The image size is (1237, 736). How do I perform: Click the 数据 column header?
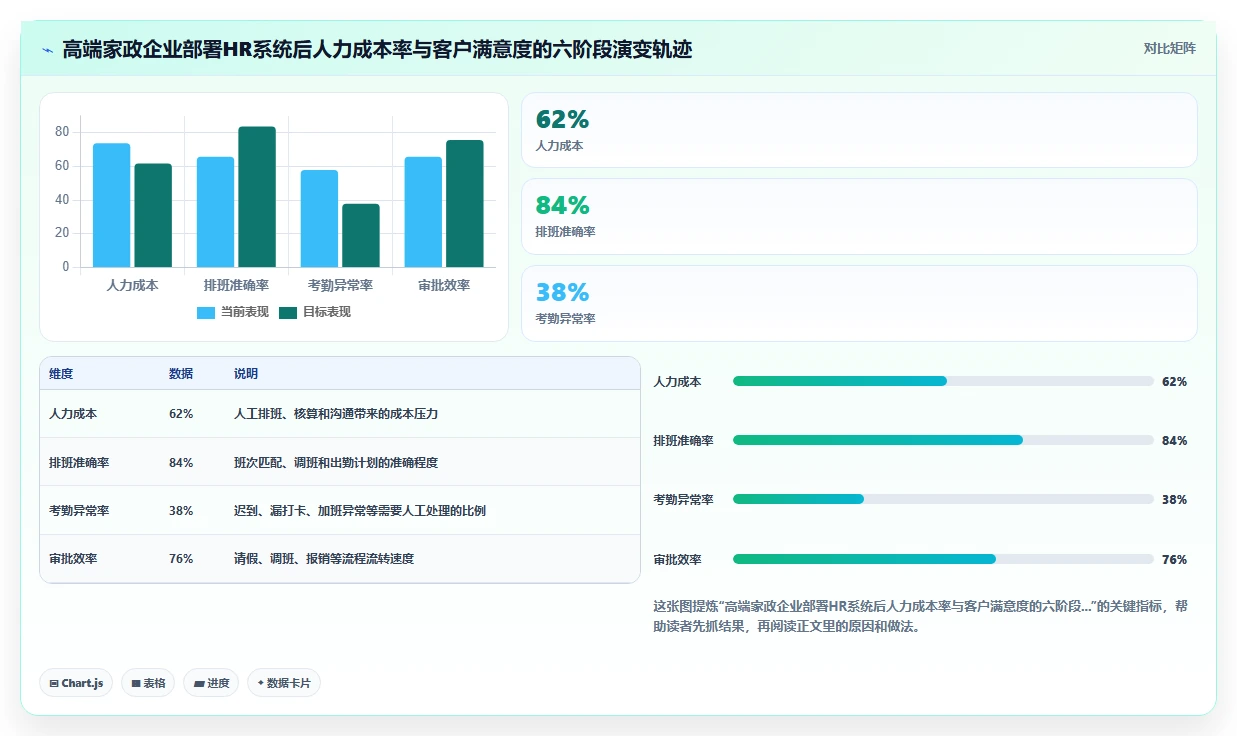tap(181, 374)
